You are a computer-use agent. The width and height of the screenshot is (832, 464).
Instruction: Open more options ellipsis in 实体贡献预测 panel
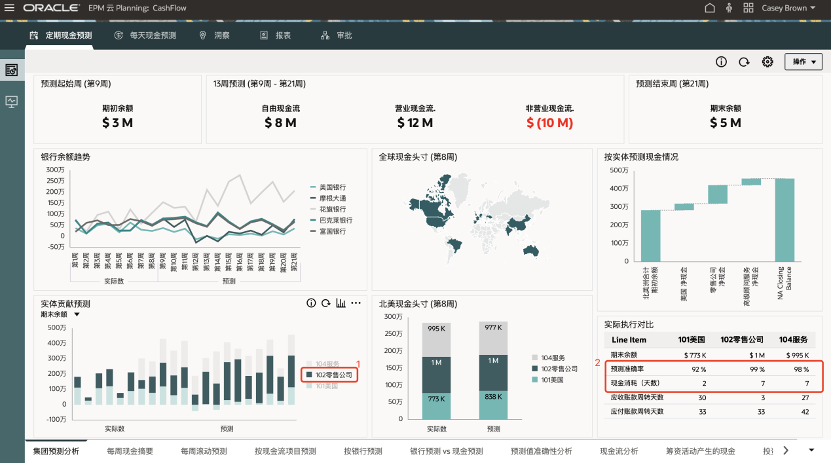click(356, 303)
